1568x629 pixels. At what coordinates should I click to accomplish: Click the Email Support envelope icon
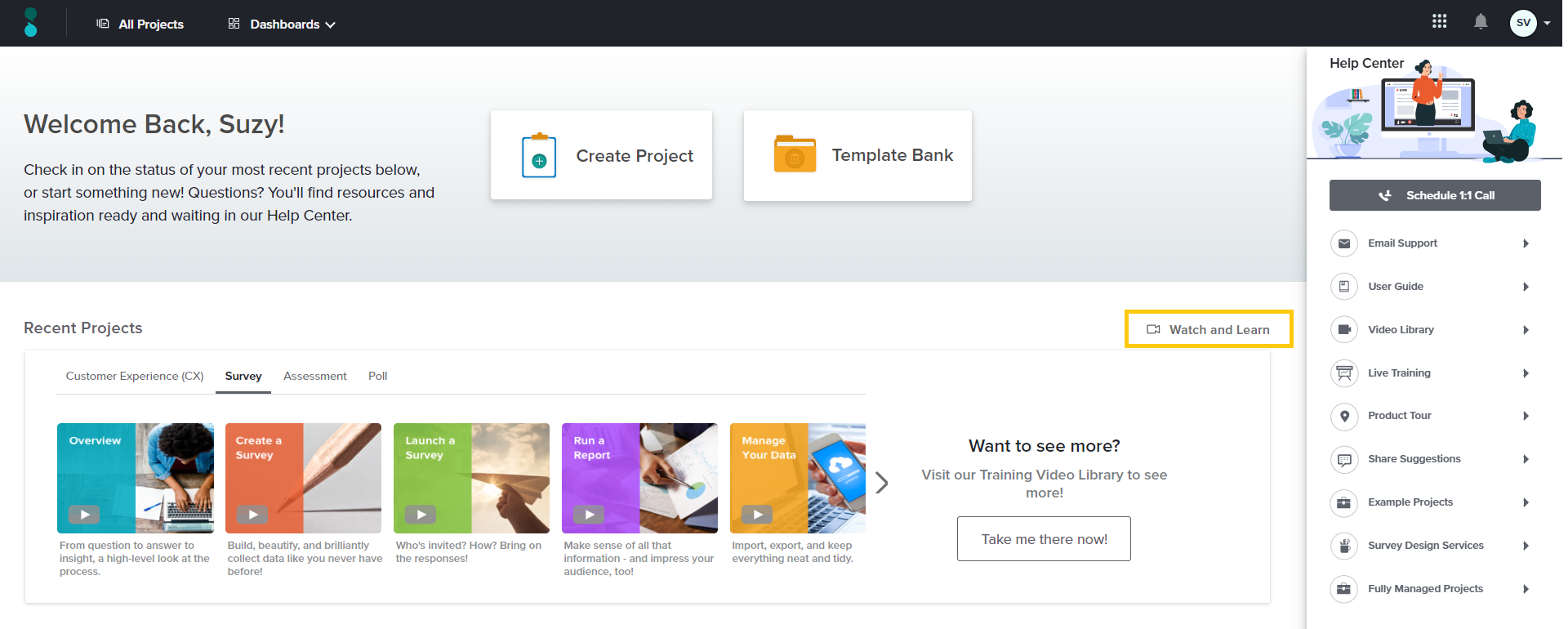1343,243
